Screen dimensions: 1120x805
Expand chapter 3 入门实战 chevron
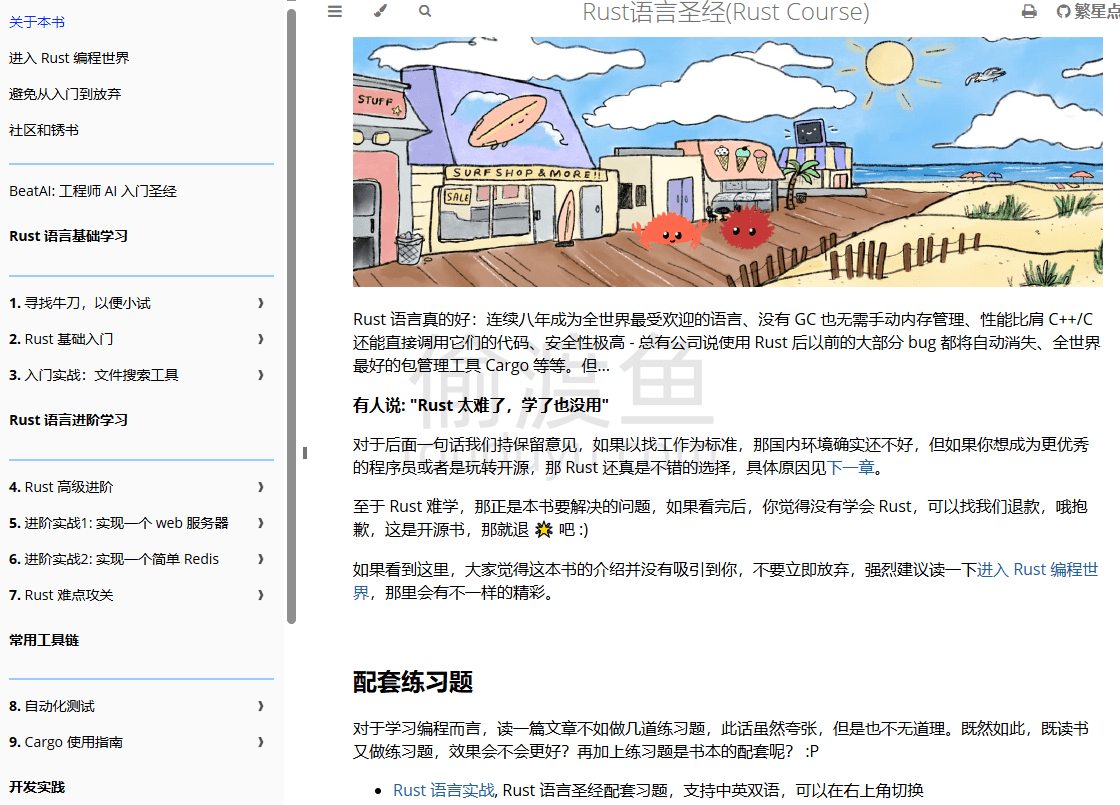point(261,375)
